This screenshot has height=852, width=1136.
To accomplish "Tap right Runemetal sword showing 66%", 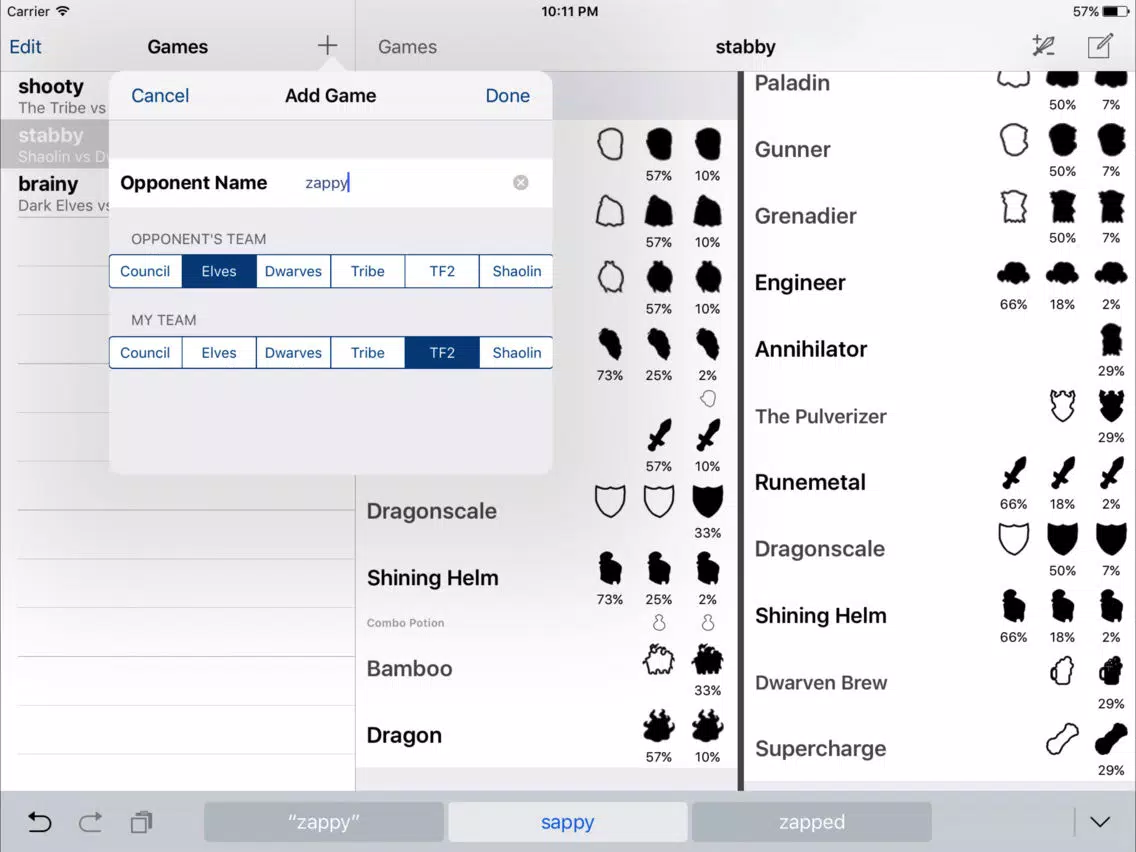I will (1013, 473).
